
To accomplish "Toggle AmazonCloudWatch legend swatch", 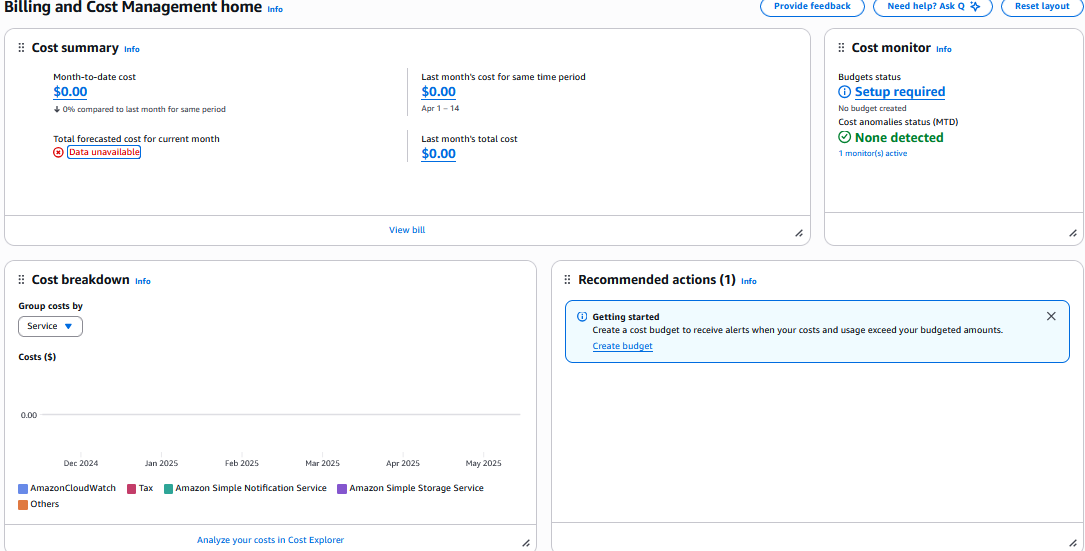I will (23, 489).
